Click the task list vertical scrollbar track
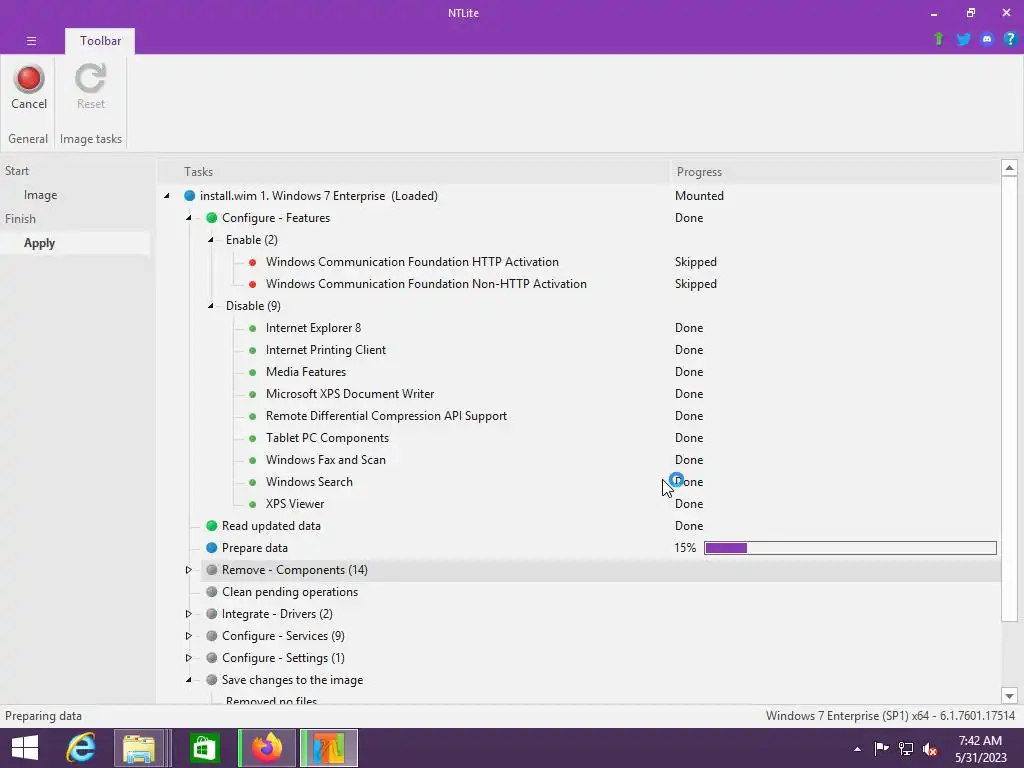 tap(1009, 654)
